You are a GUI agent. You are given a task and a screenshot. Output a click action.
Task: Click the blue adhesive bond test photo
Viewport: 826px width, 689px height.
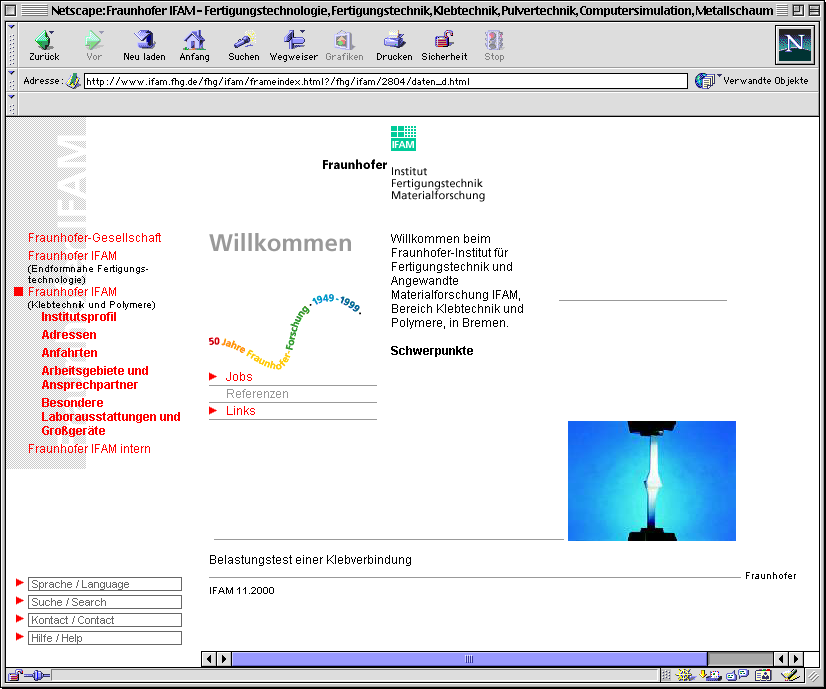pyautogui.click(x=652, y=480)
